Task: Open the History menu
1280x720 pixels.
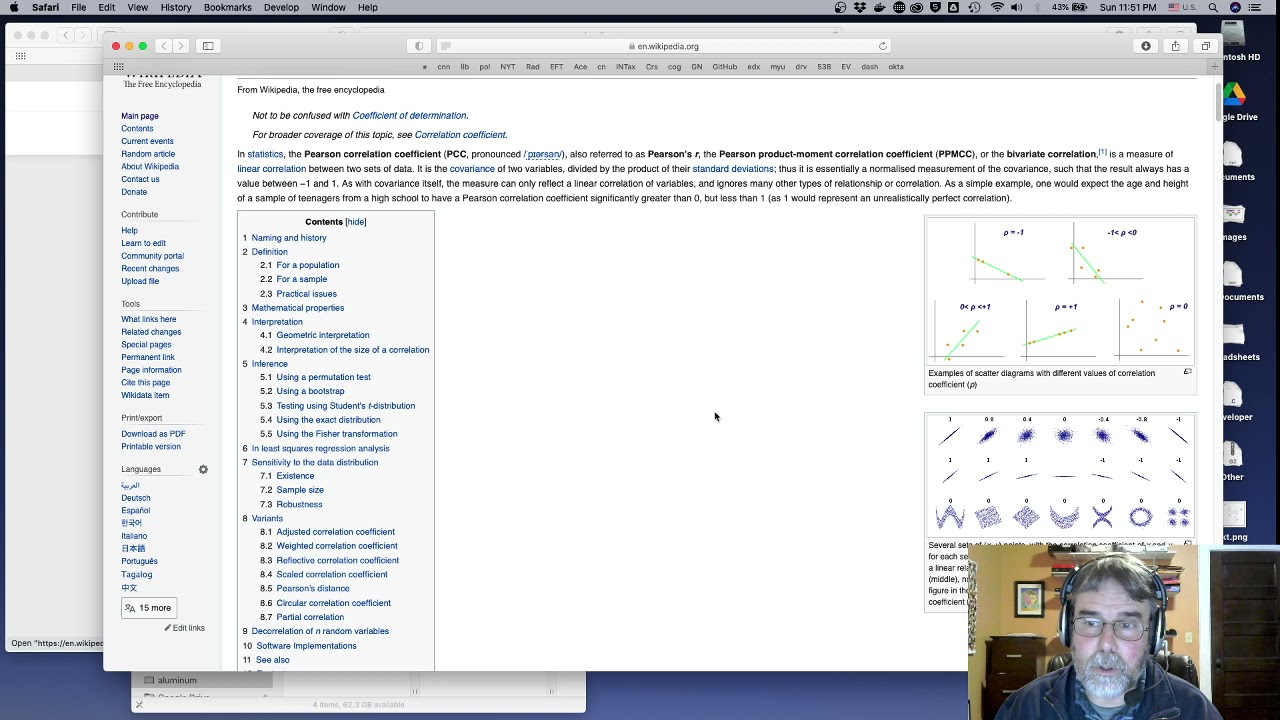Action: 176,8
